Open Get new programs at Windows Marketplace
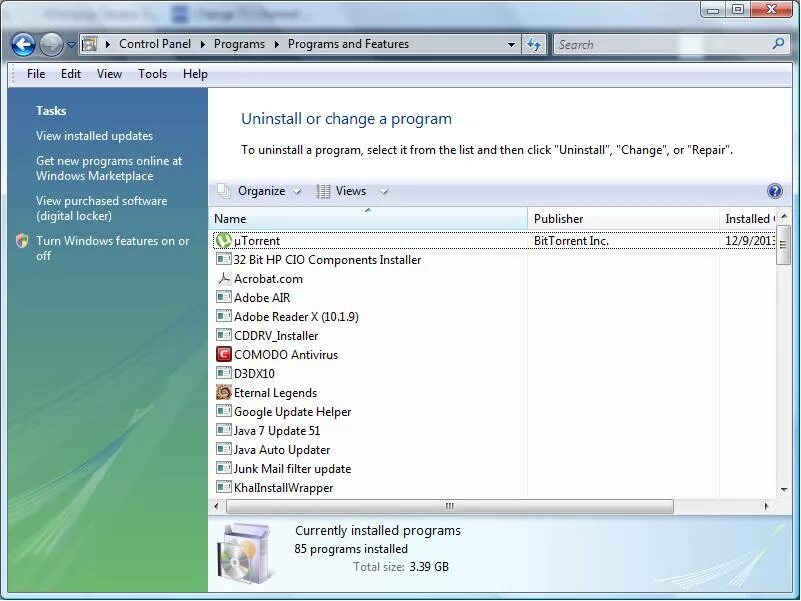Viewport: 801px width, 601px height. [x=109, y=168]
